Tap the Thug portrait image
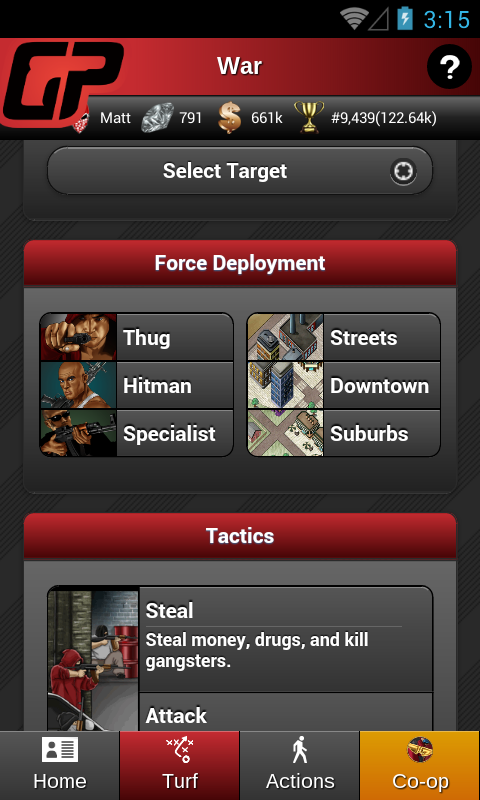 [x=79, y=337]
